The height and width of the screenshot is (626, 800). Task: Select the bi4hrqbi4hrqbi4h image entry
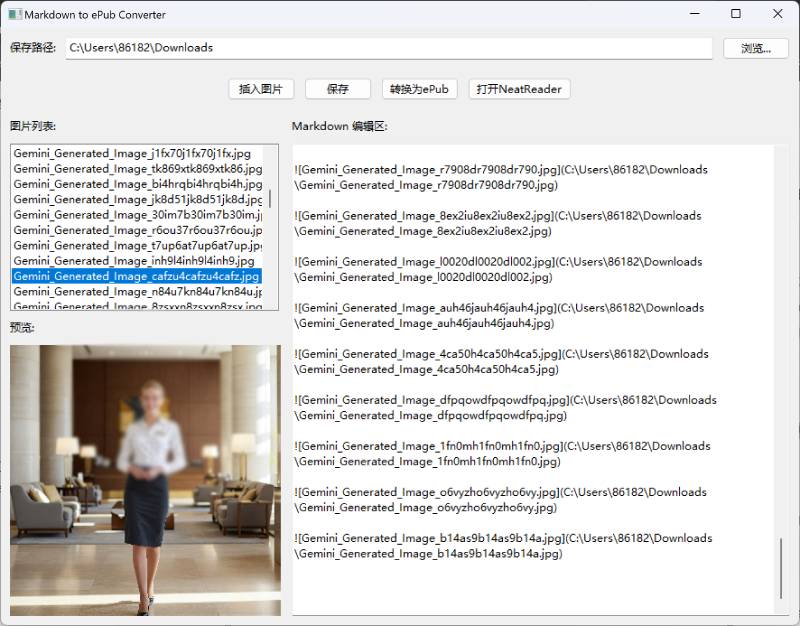pyautogui.click(x=140, y=184)
